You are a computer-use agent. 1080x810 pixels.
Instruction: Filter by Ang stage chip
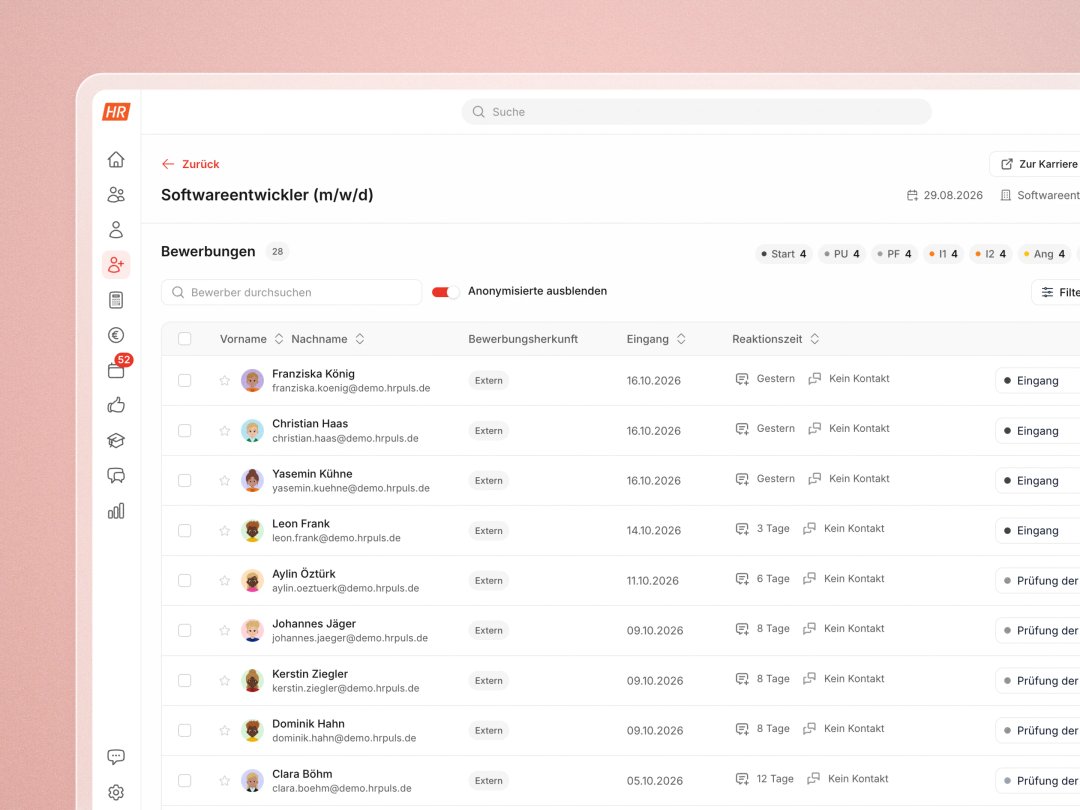pos(1044,254)
